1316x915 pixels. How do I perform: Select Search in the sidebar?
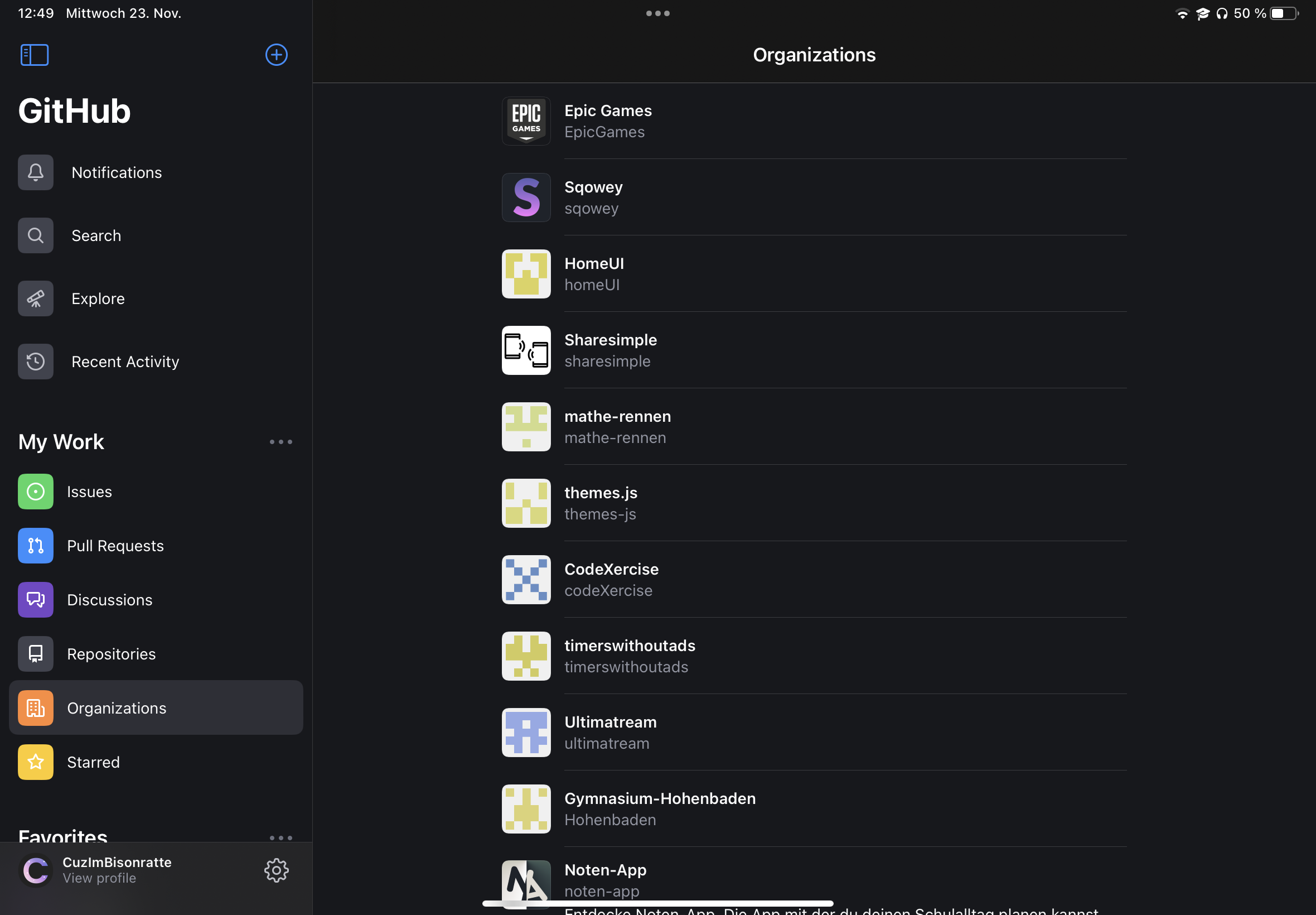(x=156, y=235)
